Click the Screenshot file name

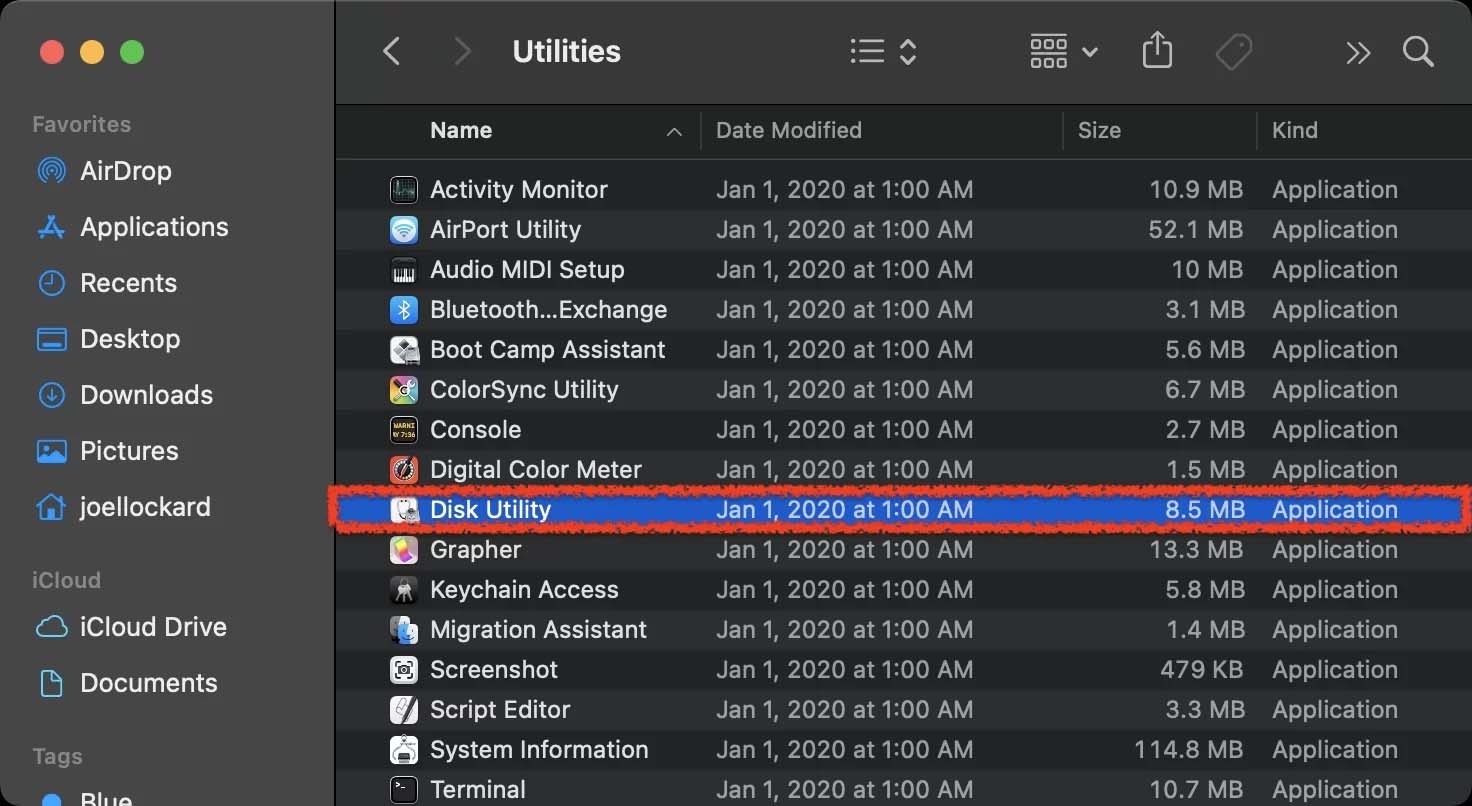pos(494,669)
